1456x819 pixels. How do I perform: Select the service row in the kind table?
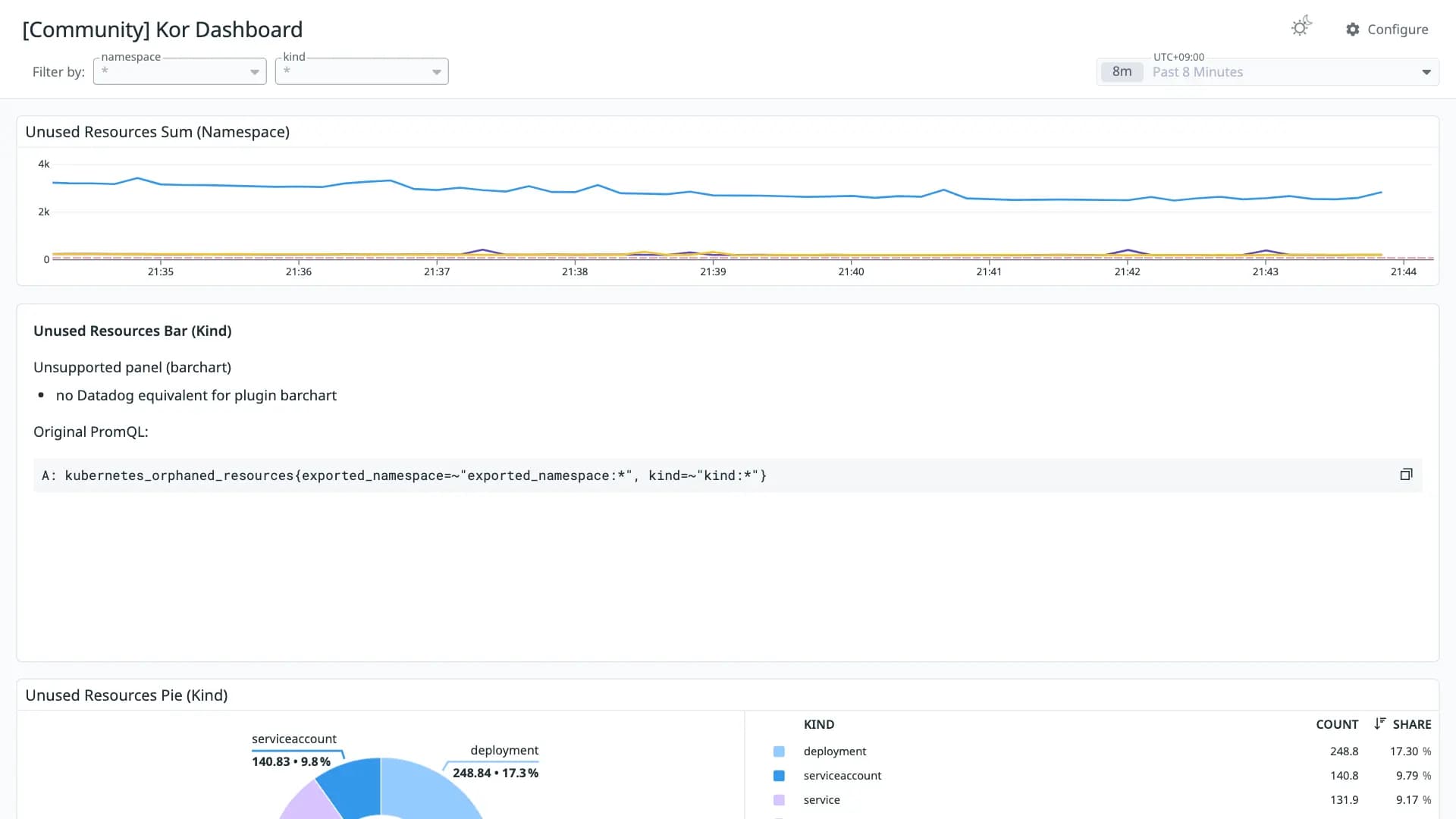1102,800
